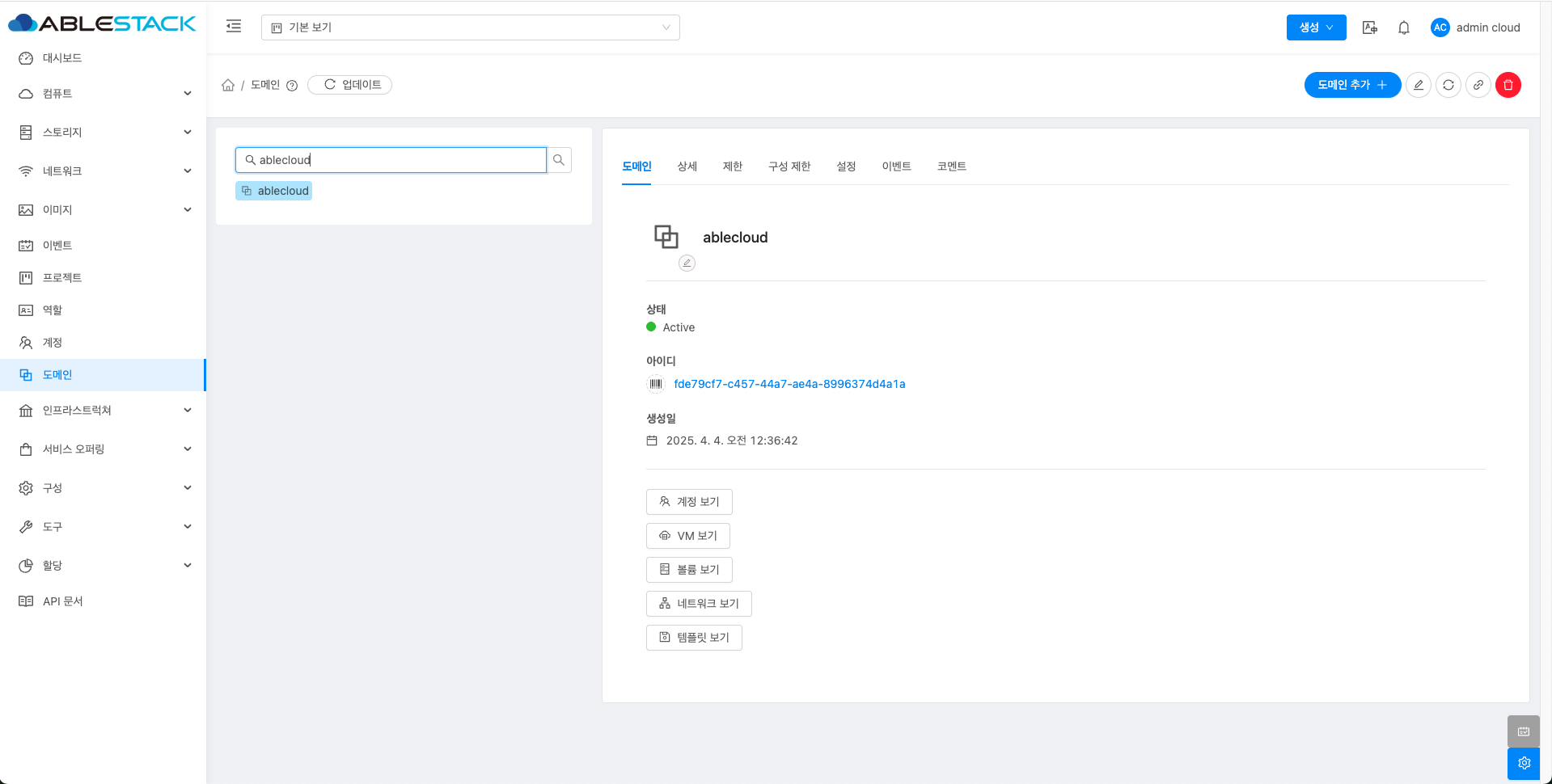Click the domain ID link
This screenshot has width=1552, height=784.
point(789,384)
